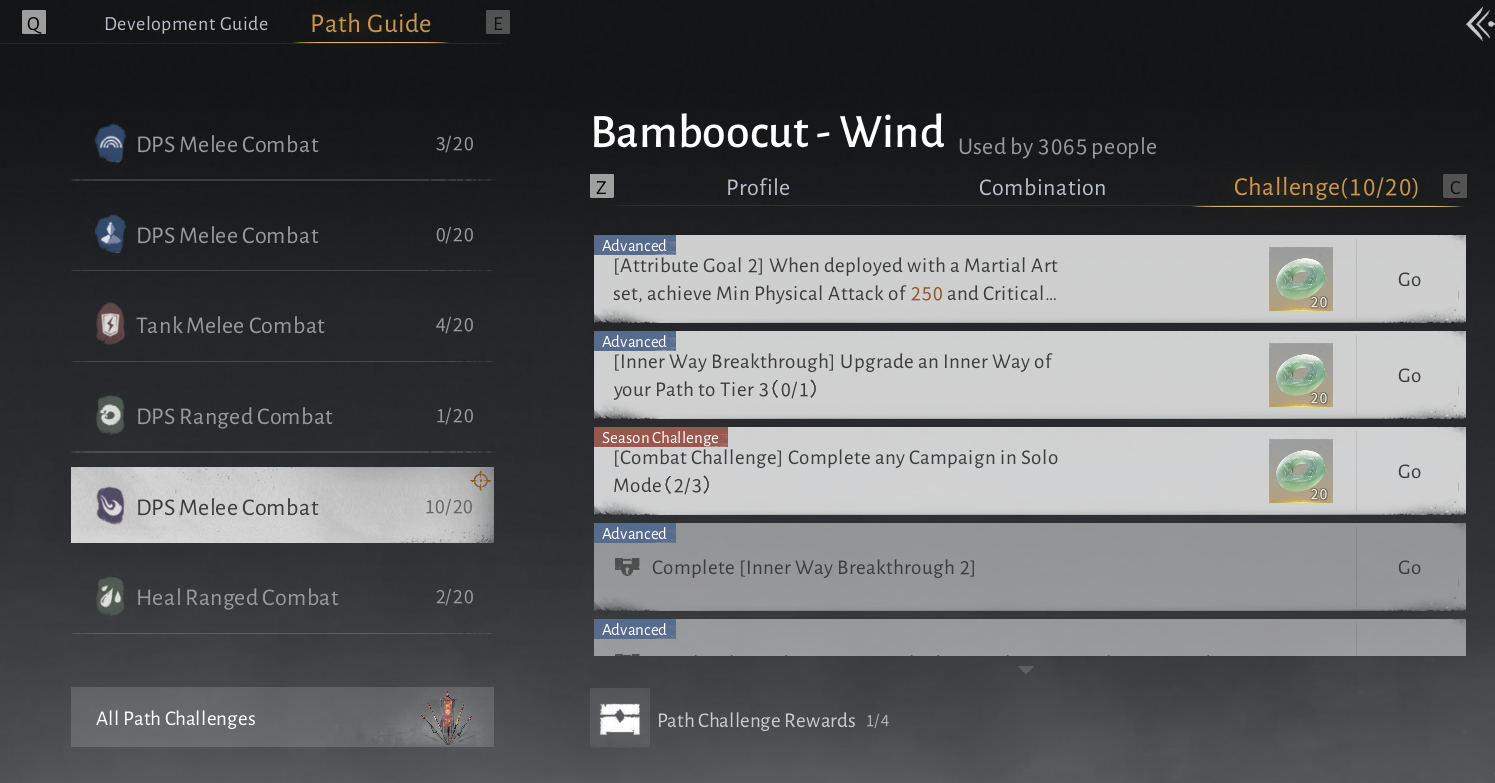Click the Bamboocut - Wind title

tap(768, 132)
